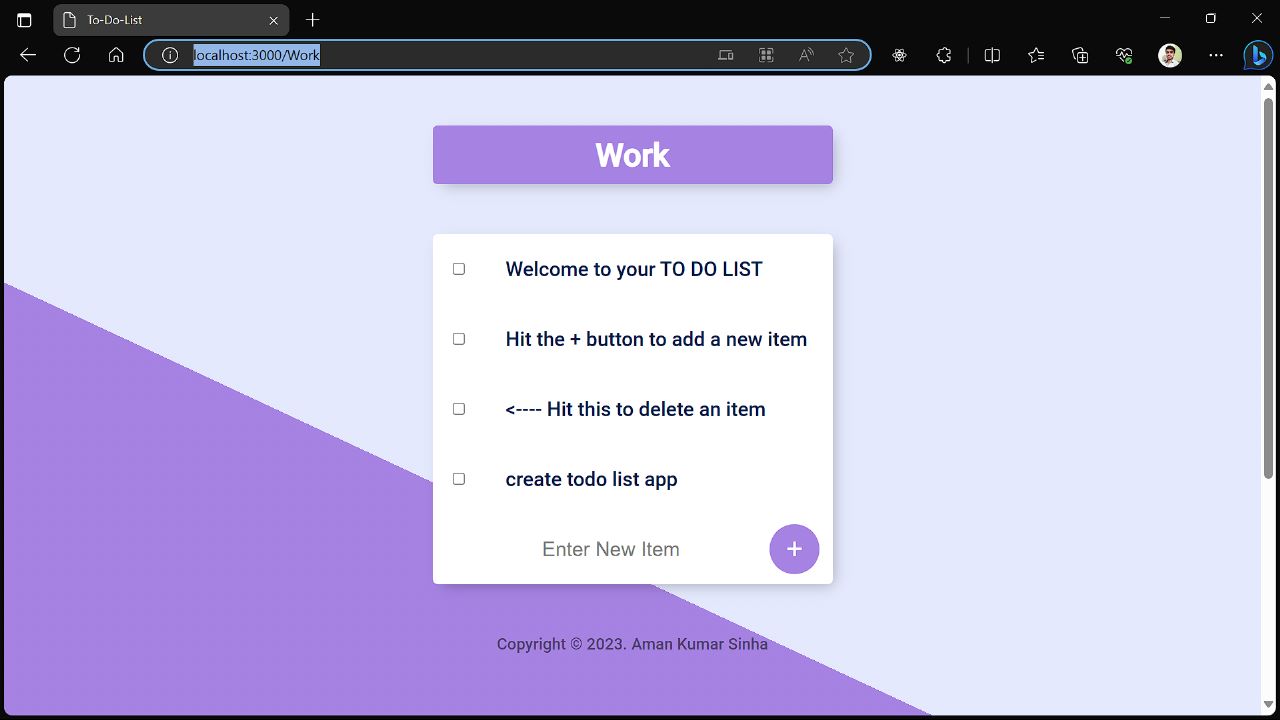
Task: Open the browser Extensions puzzle icon
Action: tap(943, 55)
